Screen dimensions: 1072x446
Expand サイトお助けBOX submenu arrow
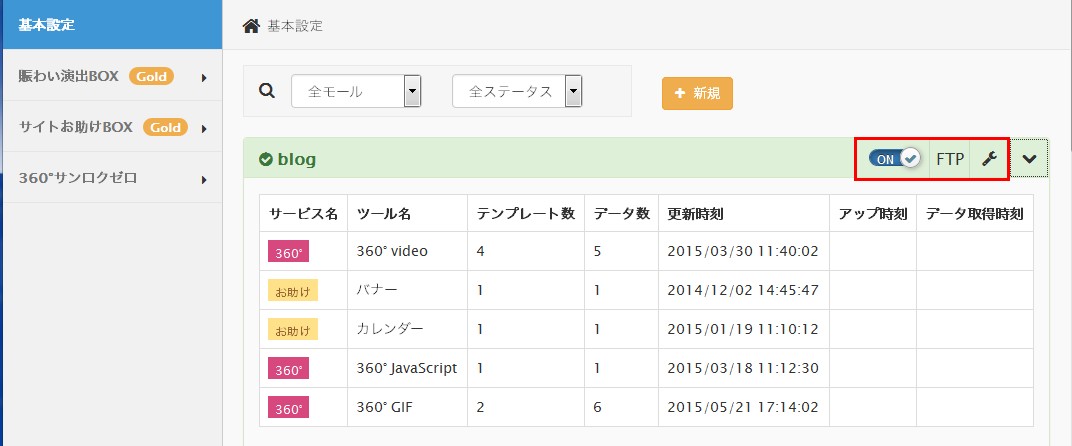coord(204,129)
